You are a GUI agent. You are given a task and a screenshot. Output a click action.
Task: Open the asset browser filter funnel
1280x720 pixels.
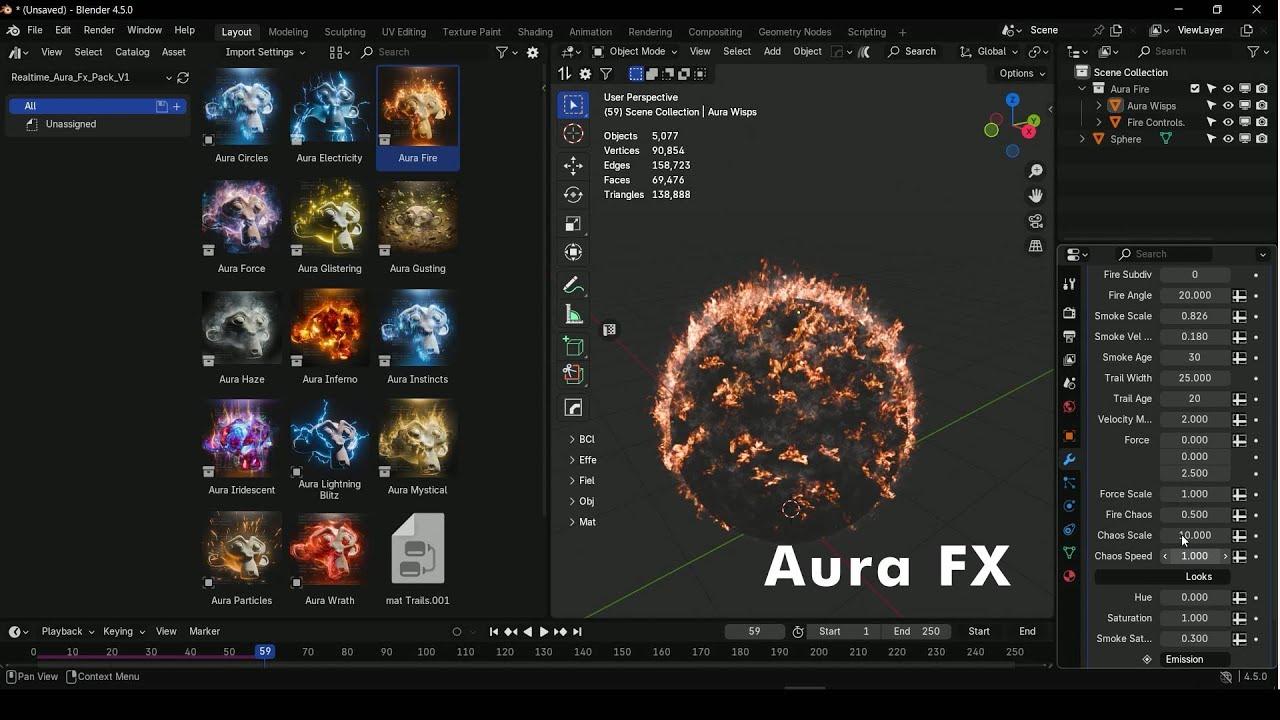[x=502, y=52]
